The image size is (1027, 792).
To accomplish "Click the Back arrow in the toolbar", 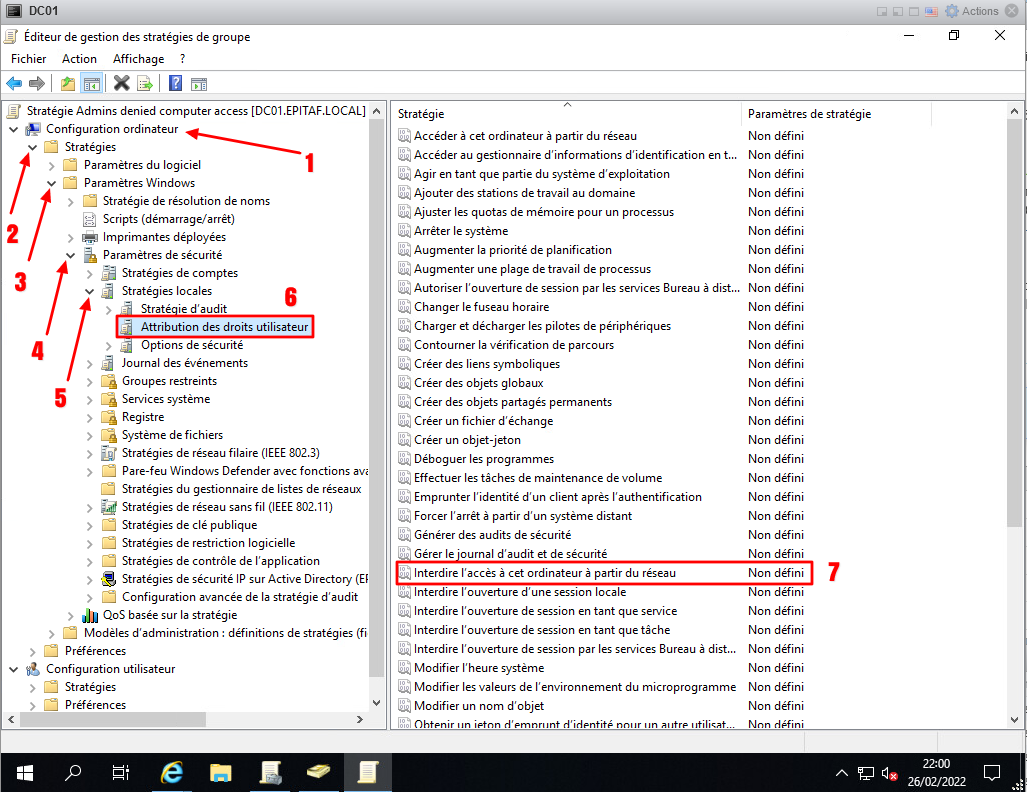I will pyautogui.click(x=14, y=83).
